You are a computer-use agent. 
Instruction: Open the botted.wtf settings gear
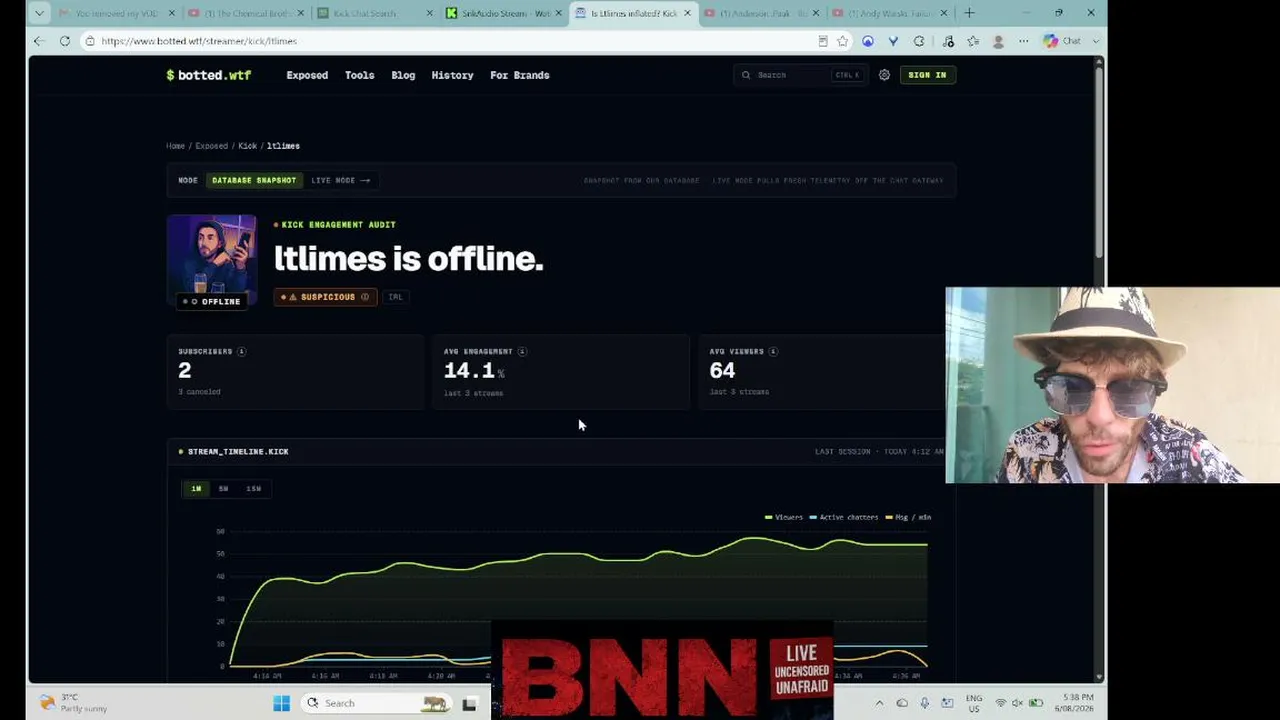pyautogui.click(x=884, y=75)
